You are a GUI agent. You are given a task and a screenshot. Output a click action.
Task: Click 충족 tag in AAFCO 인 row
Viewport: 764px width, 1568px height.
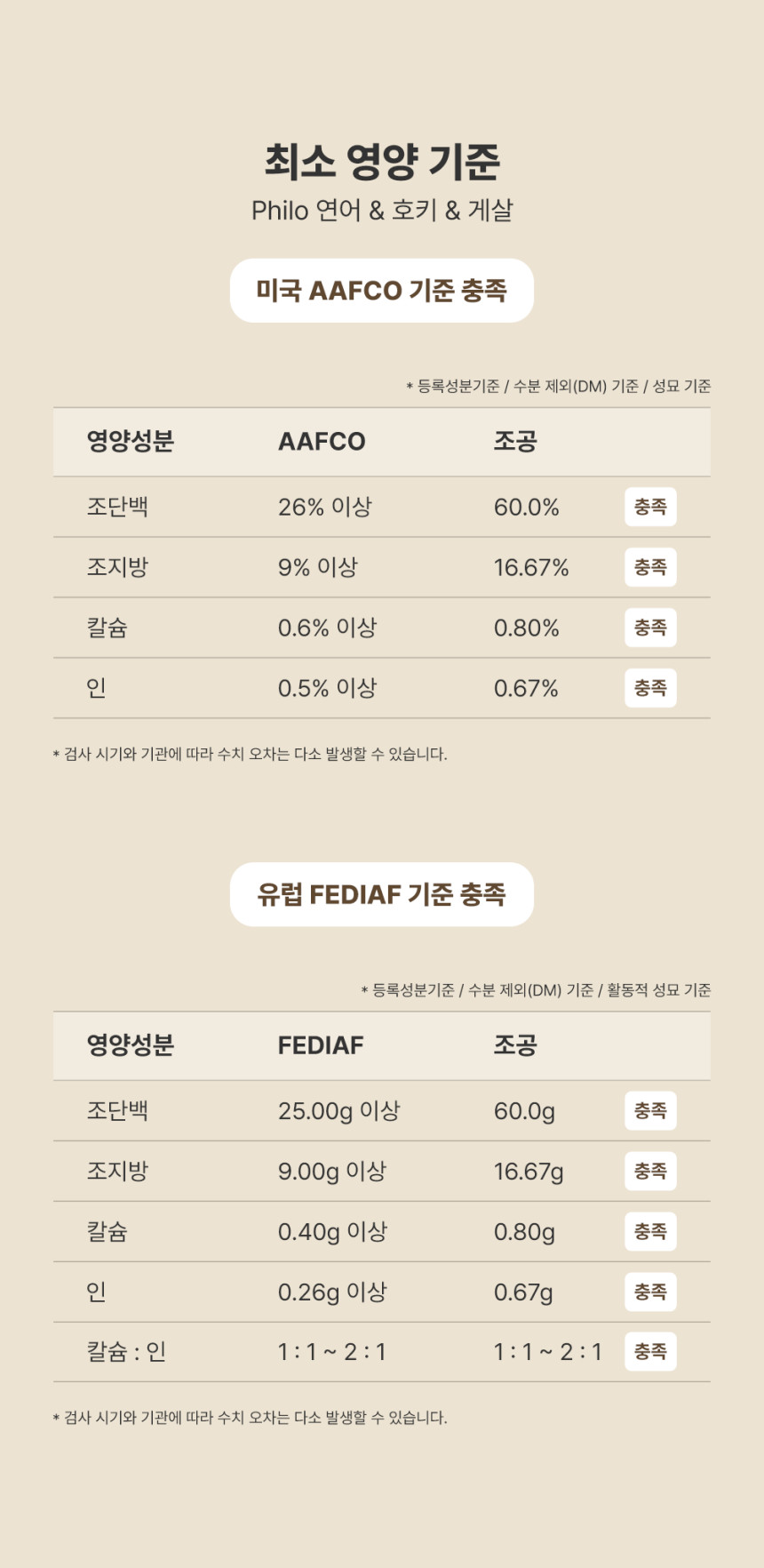click(650, 688)
